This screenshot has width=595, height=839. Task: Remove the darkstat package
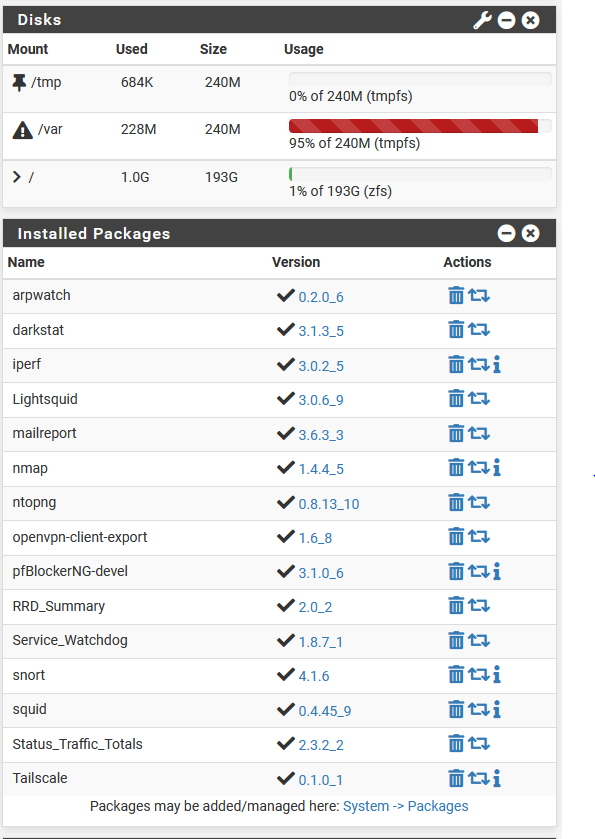(x=456, y=330)
